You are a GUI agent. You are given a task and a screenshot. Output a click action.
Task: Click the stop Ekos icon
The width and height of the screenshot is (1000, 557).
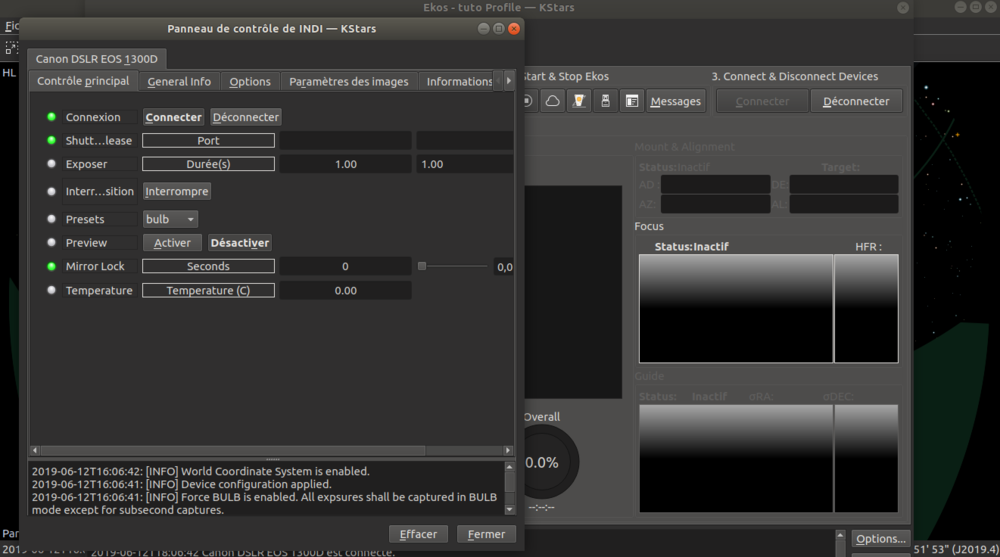(x=529, y=101)
